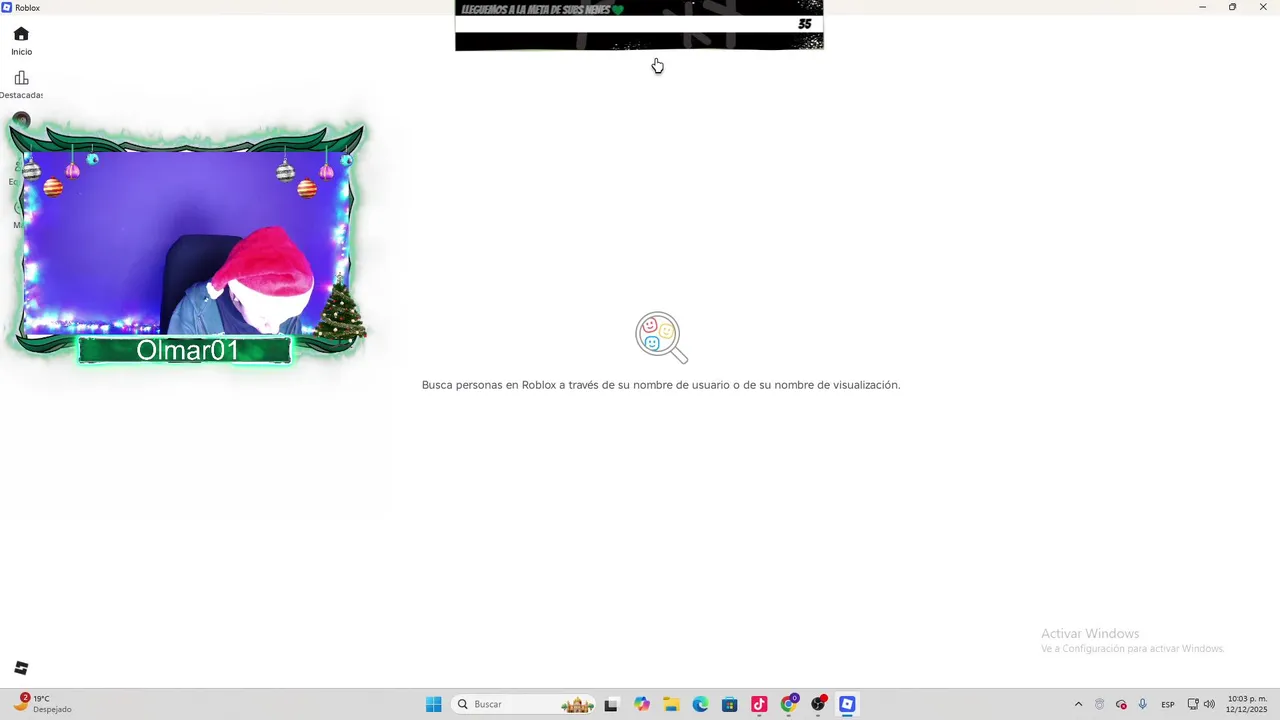Image resolution: width=1280 pixels, height=720 pixels.
Task: Minimize the Roblox window
Action: [x=1202, y=7]
